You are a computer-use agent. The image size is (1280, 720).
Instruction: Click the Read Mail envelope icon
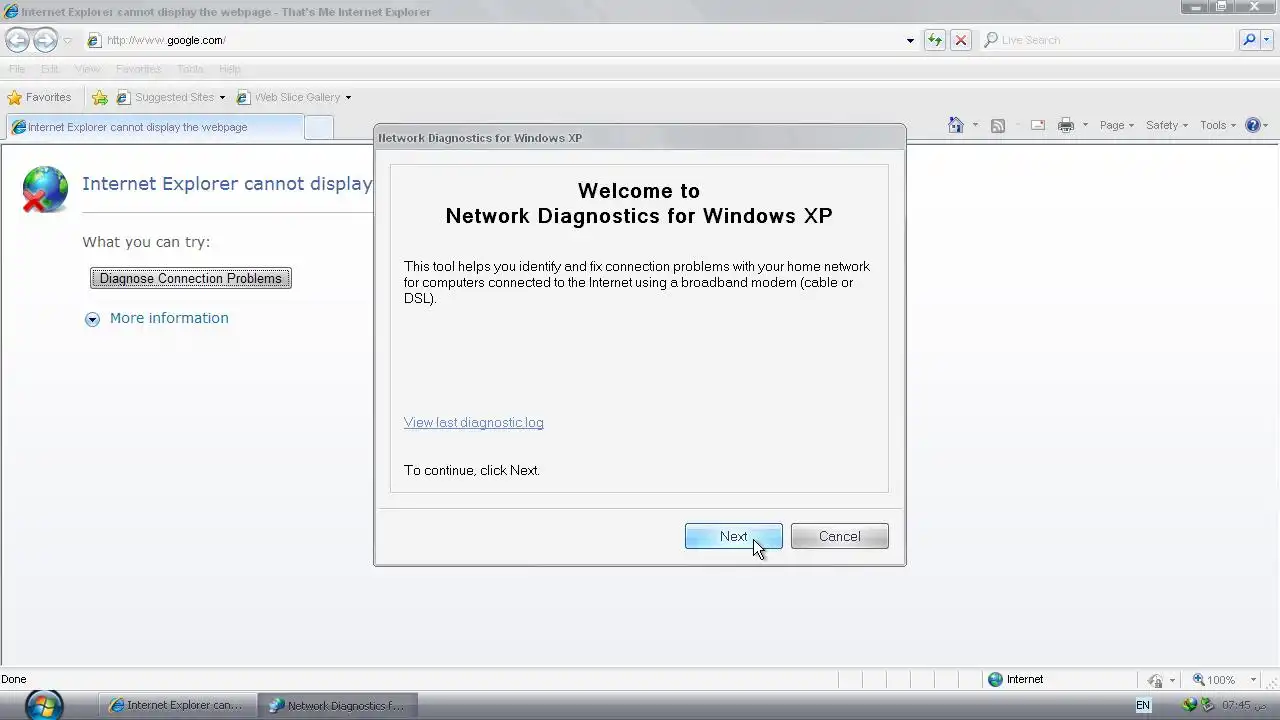click(x=1038, y=125)
